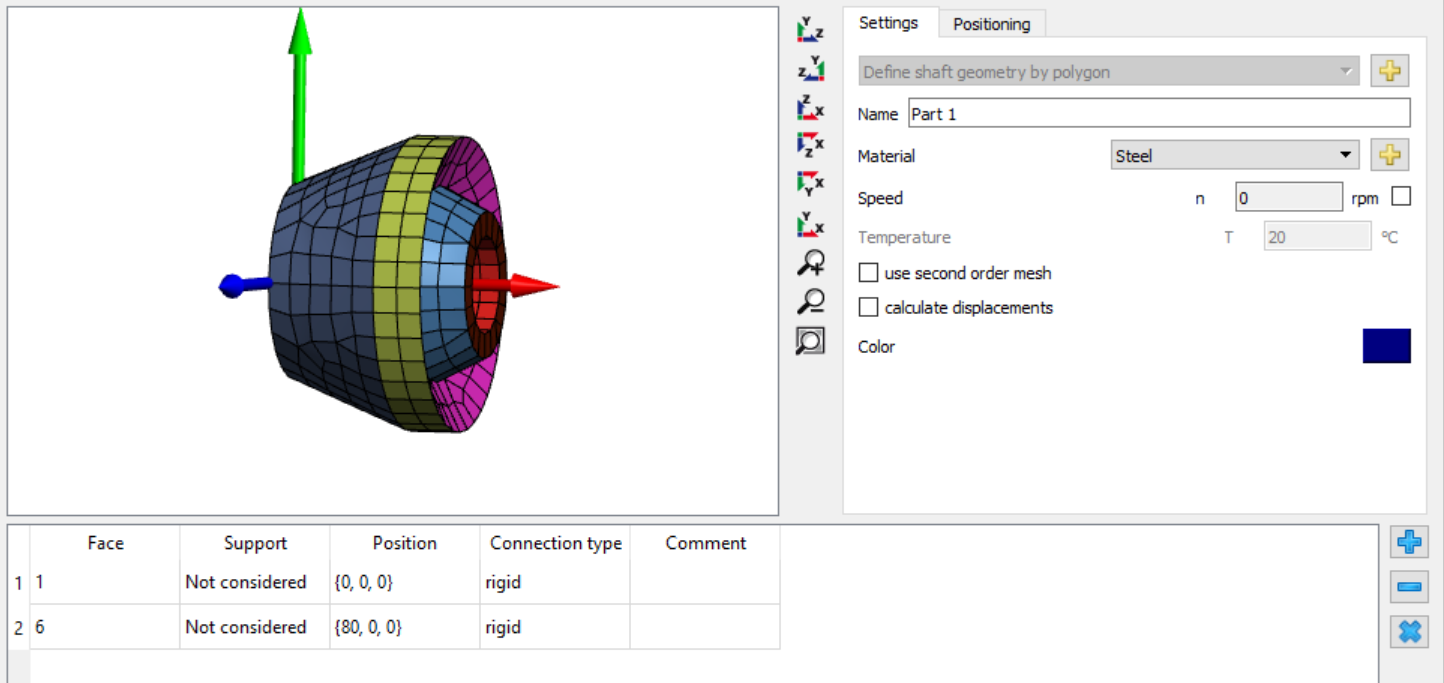Remove selected support using the minus button
1444x683 pixels.
[1408, 587]
